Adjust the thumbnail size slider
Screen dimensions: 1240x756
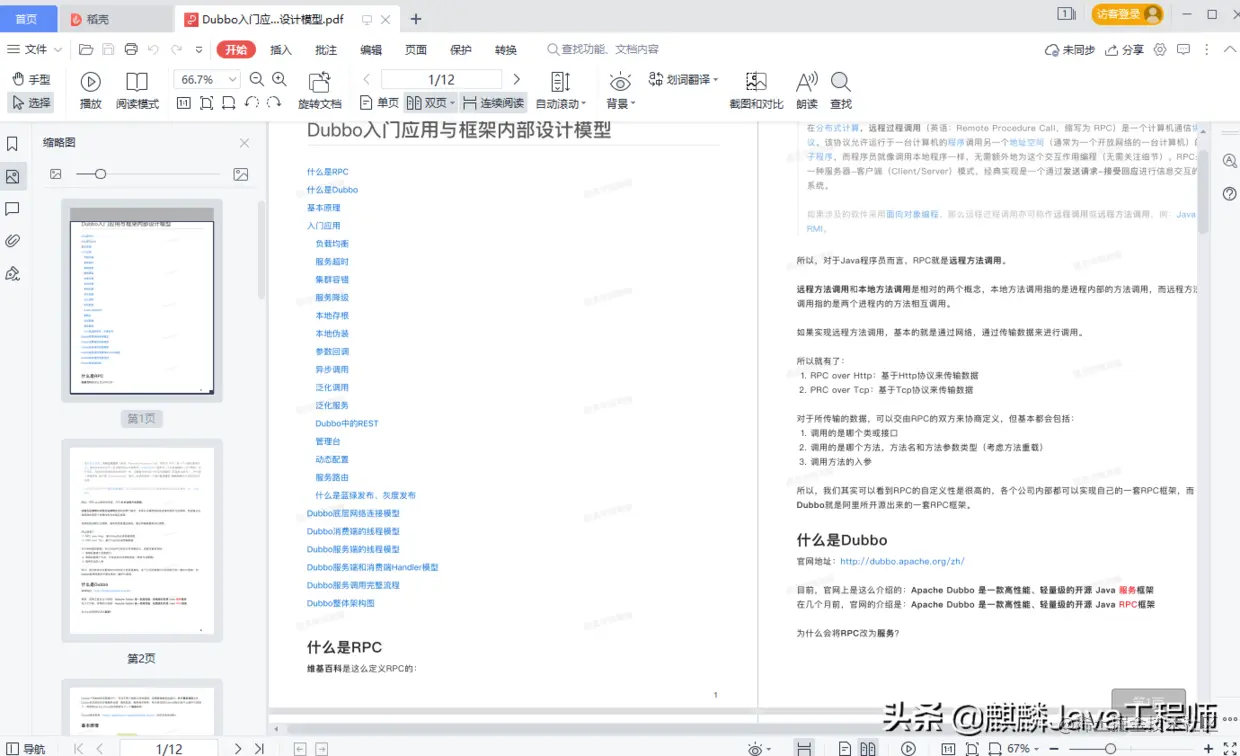tap(100, 174)
